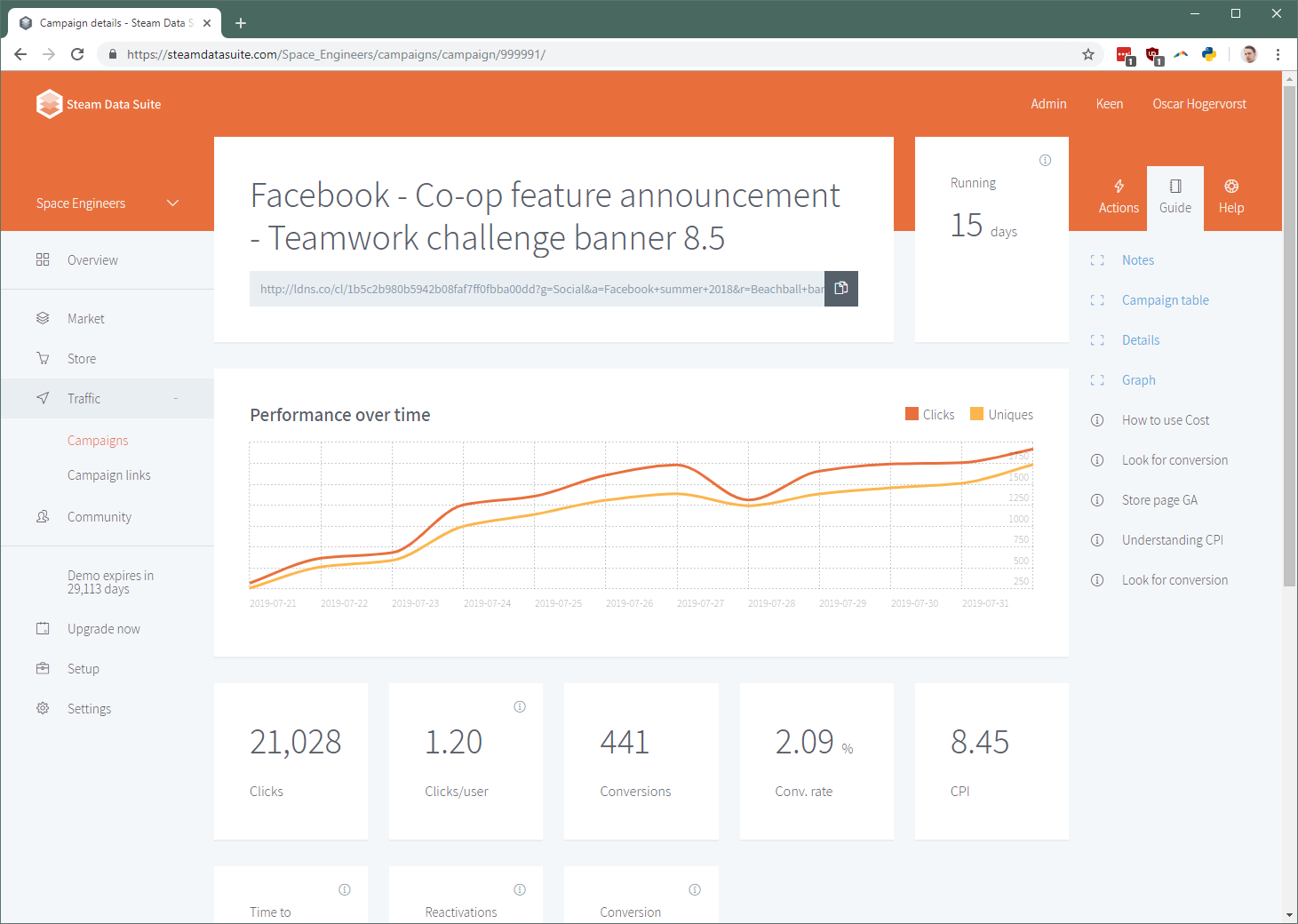Open the Actions tab

(1119, 197)
